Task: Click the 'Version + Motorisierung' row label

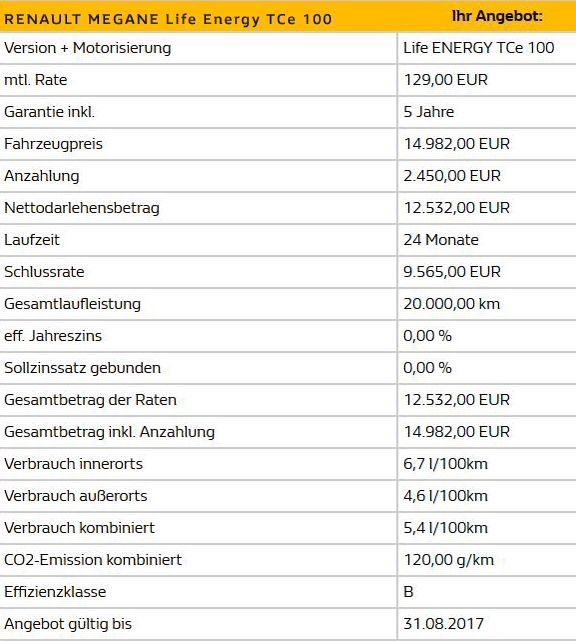Action: [87, 48]
